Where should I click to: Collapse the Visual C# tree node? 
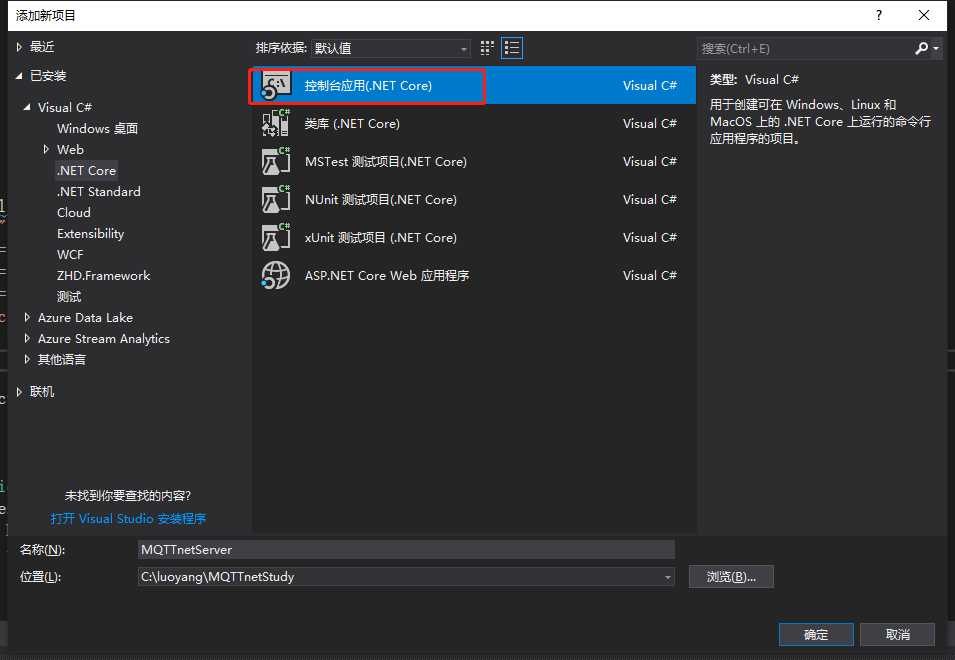27,107
